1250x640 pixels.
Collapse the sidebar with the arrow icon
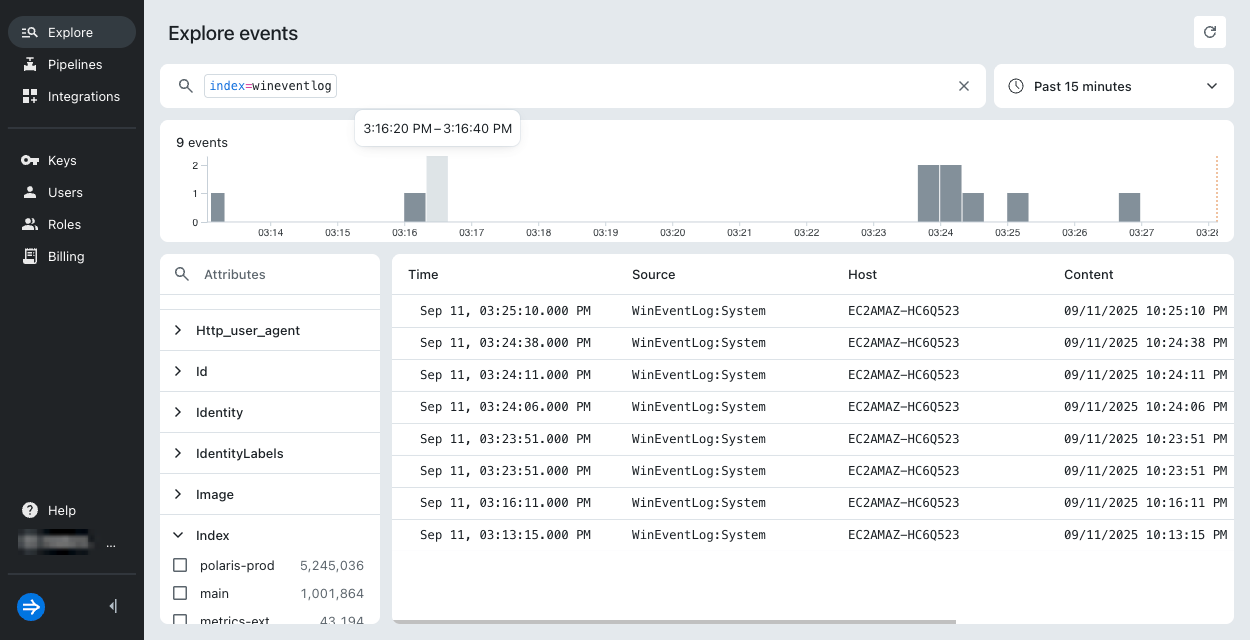pos(113,606)
